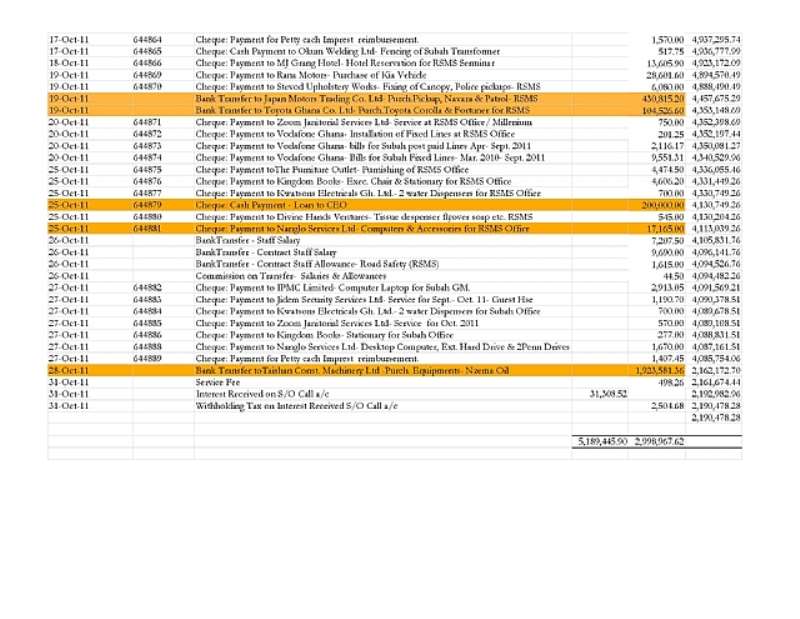
Task: Select Nanglo Services Computers & Accessories description
Action: point(362,229)
